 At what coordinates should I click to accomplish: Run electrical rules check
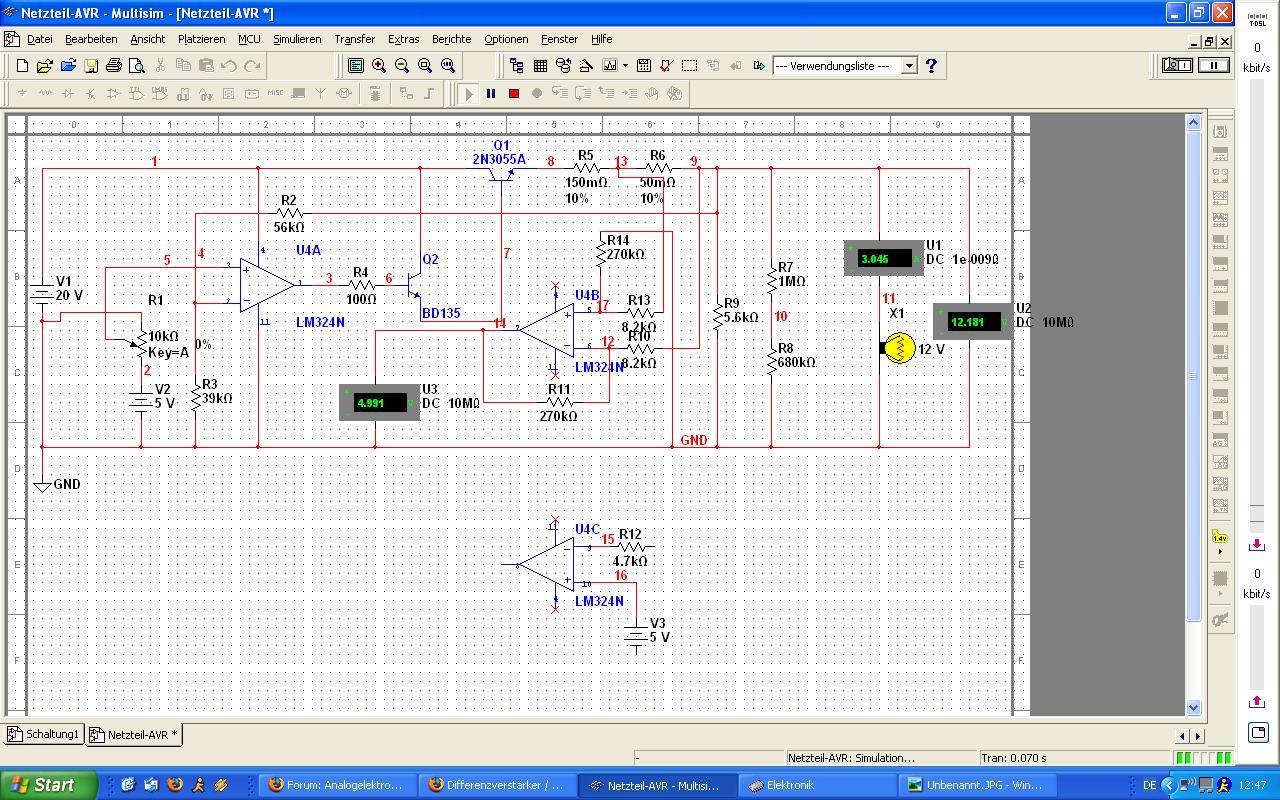[667, 66]
